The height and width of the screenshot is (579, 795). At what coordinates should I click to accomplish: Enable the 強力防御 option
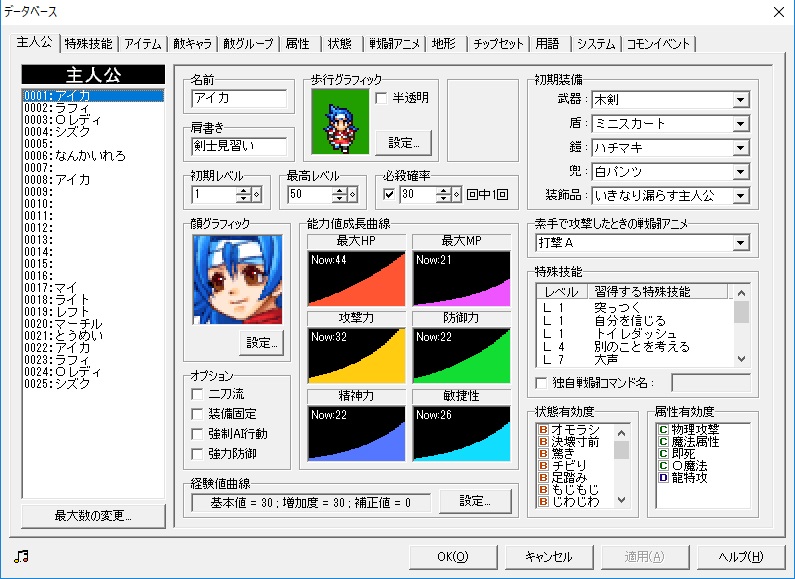tap(197, 454)
